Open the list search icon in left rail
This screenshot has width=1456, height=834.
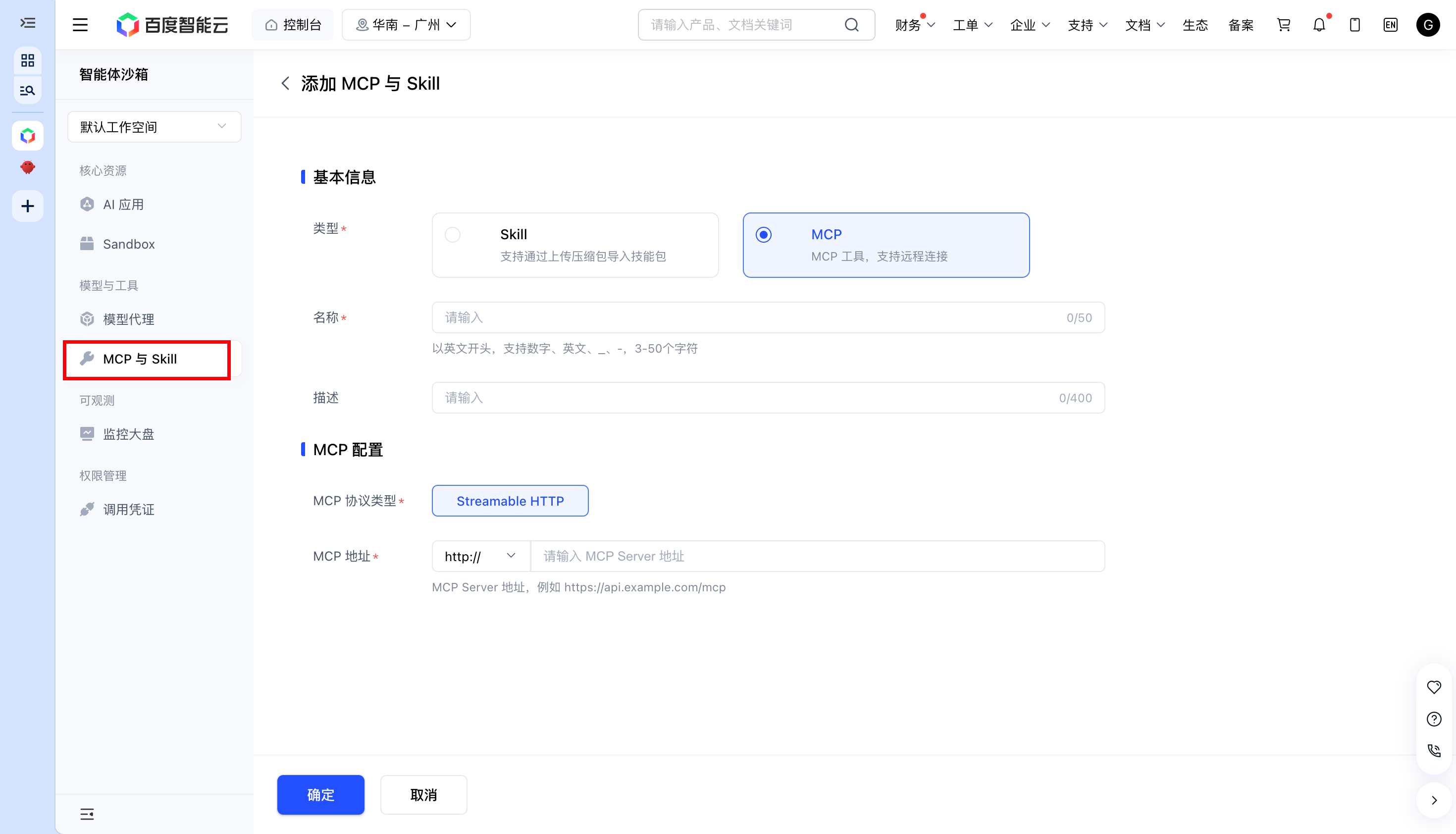click(28, 90)
